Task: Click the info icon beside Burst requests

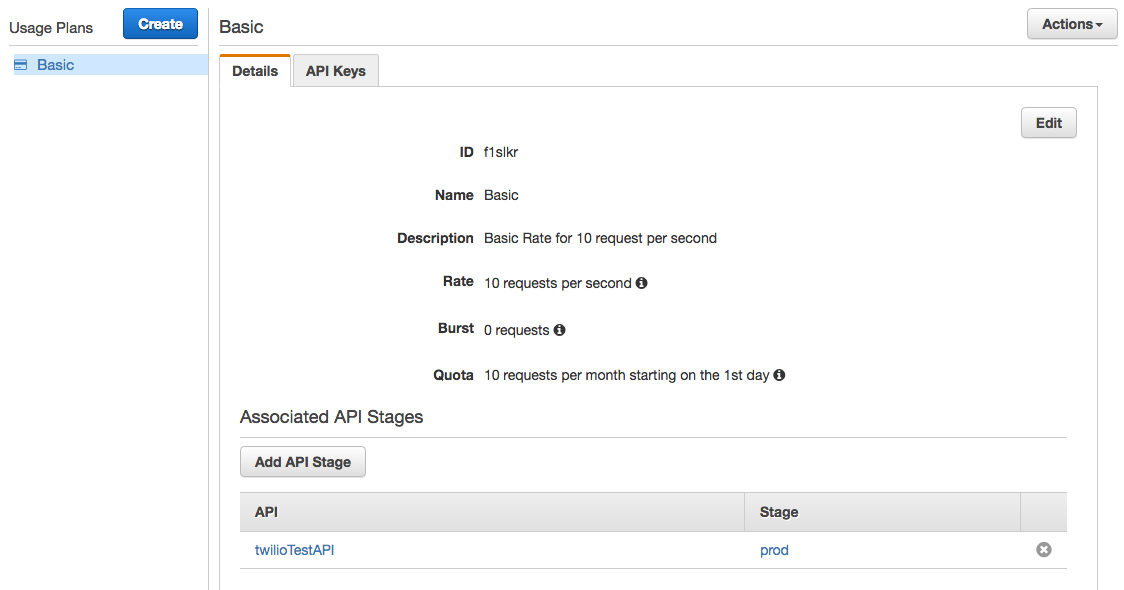Action: pos(559,330)
